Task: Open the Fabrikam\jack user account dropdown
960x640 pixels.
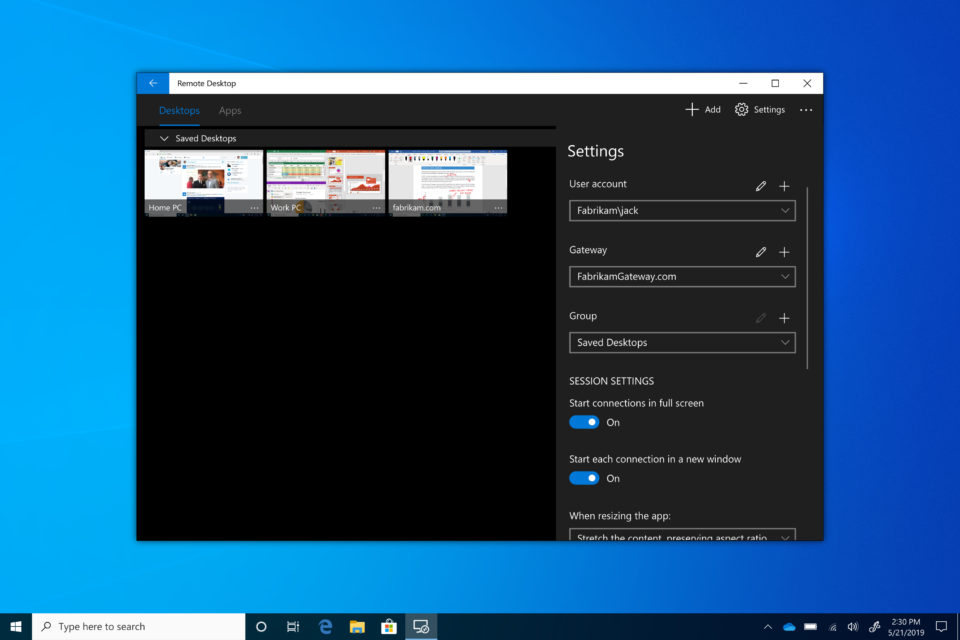Action: (682, 211)
